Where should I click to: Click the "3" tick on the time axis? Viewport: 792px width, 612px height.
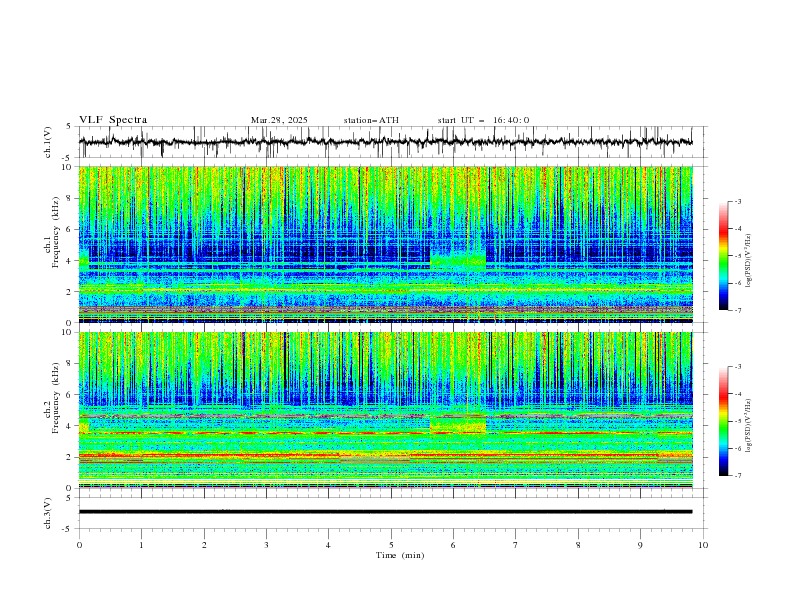point(266,545)
